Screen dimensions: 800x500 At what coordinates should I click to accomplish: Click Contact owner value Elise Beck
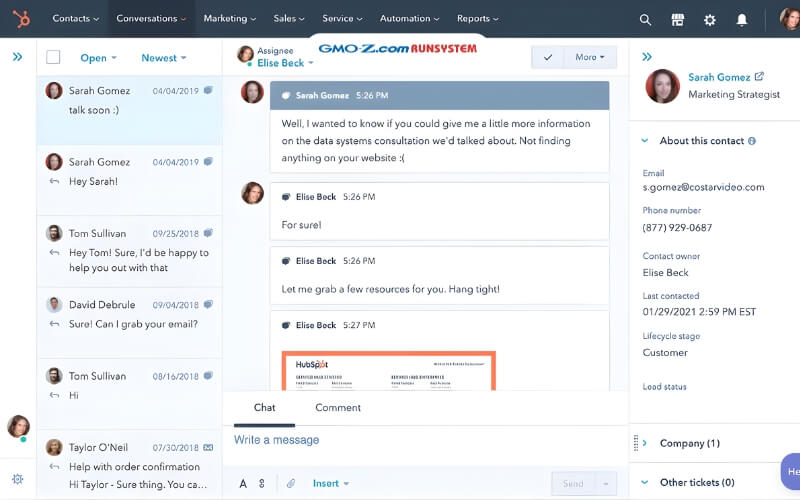click(665, 272)
